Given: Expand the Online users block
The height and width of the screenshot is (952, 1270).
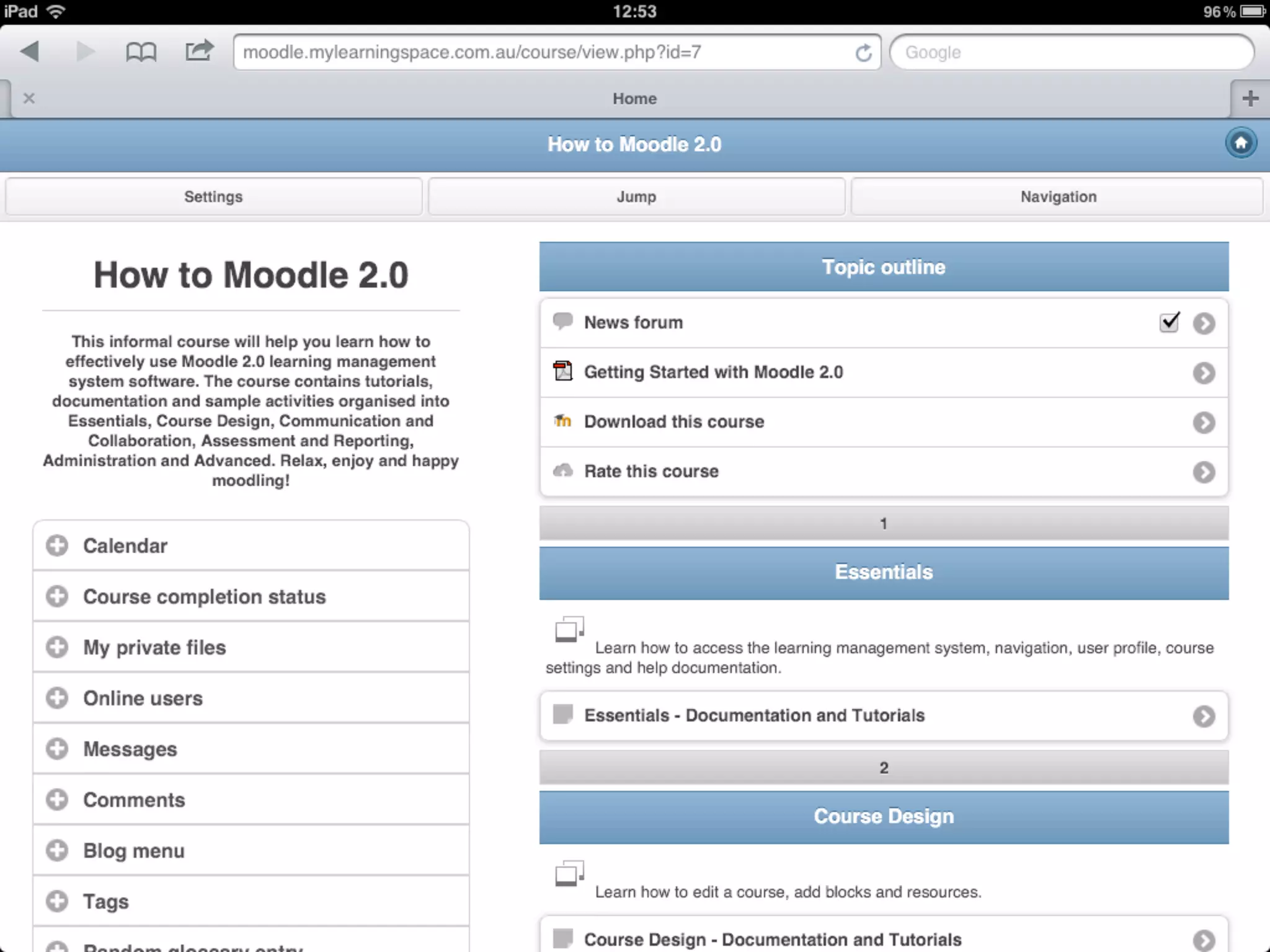Looking at the screenshot, I should click(57, 698).
